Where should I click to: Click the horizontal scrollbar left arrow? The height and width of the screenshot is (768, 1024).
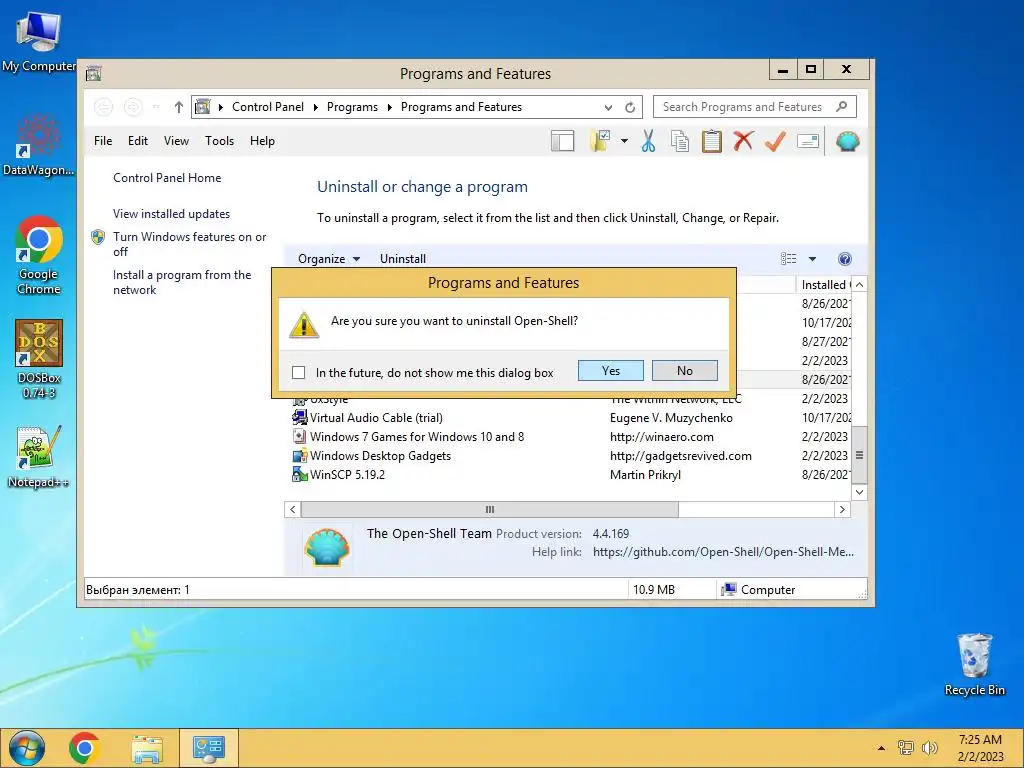click(293, 509)
